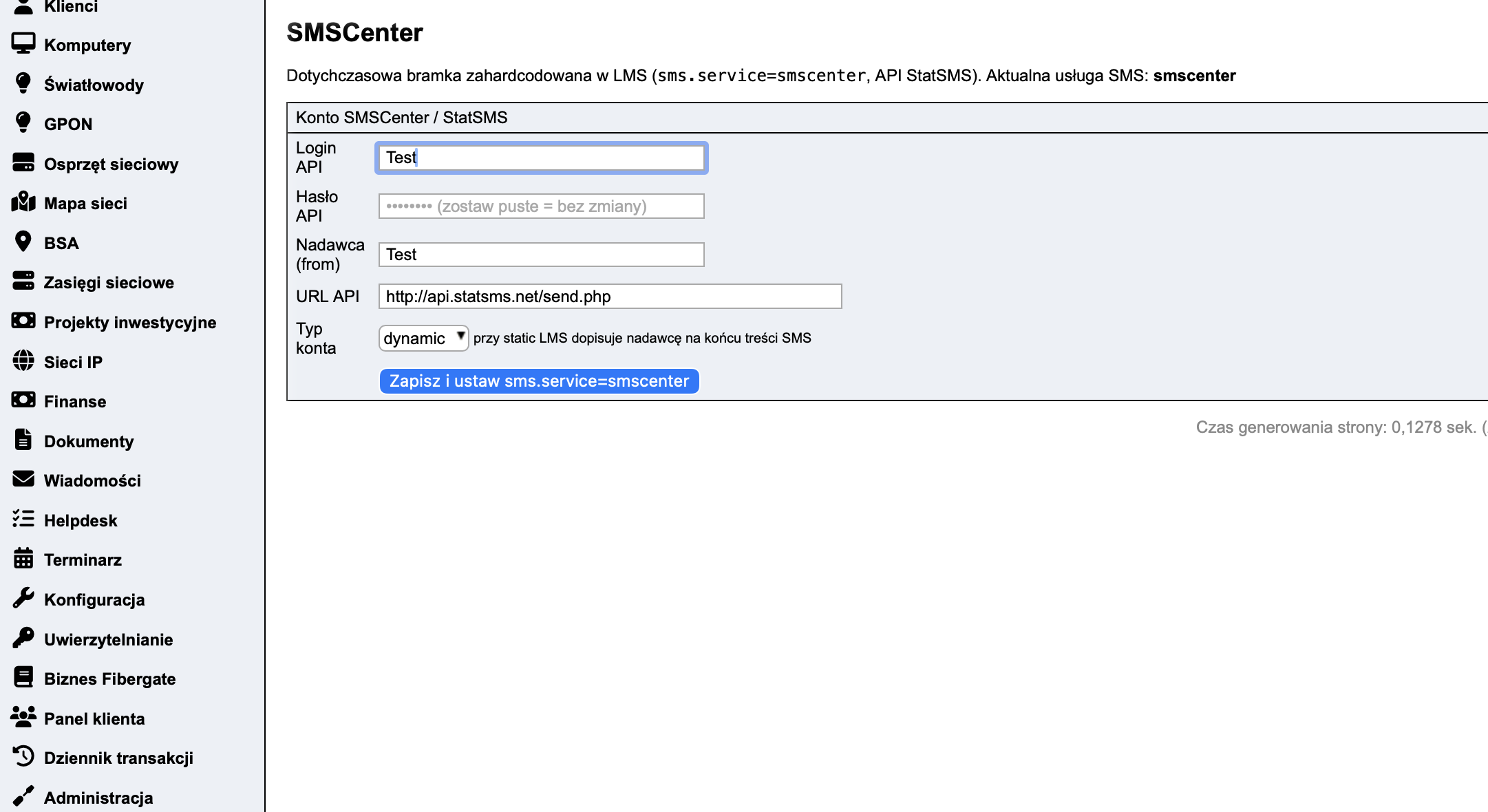Click the Finanse banknote icon
This screenshot has width=1488, height=812.
tap(23, 400)
